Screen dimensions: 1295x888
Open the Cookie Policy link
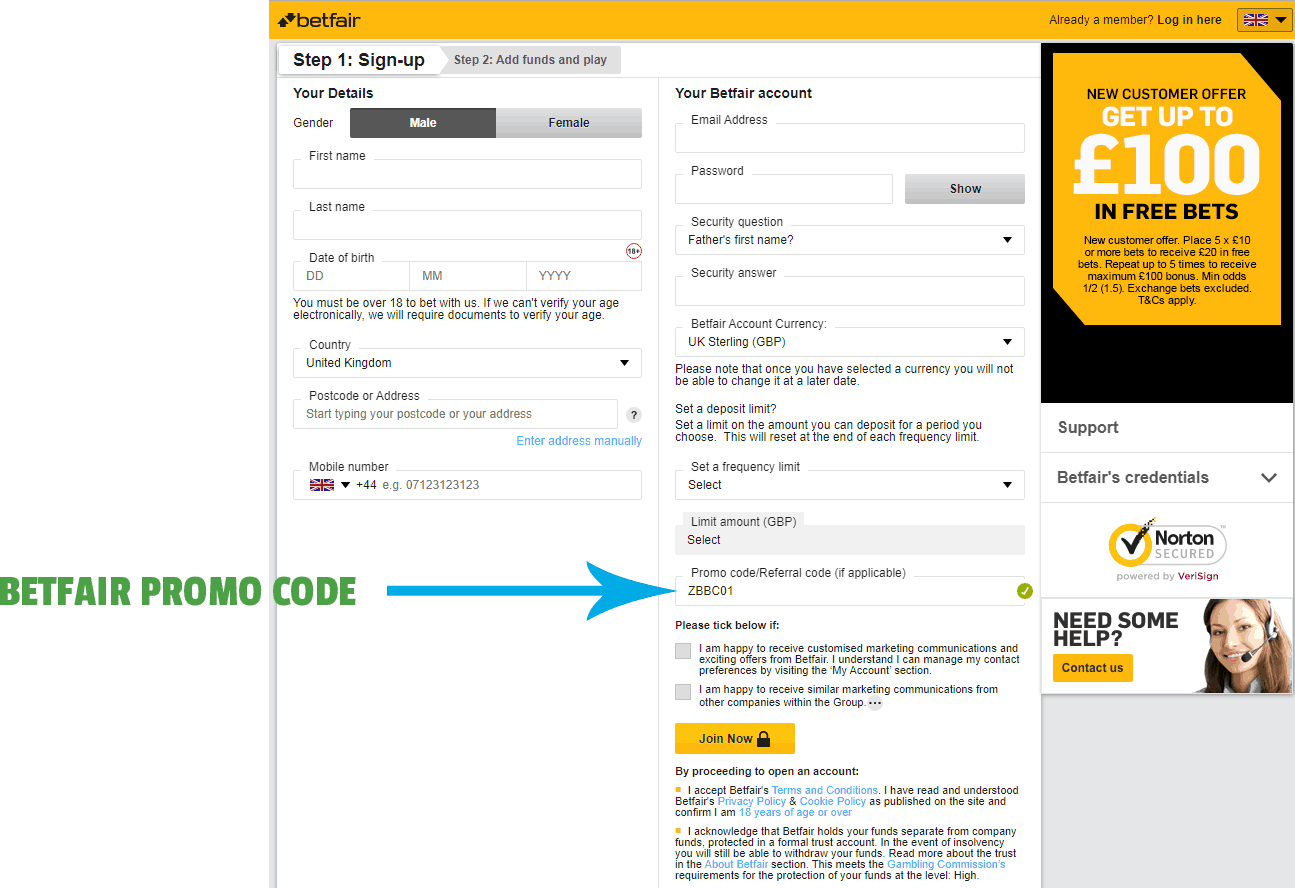[833, 801]
